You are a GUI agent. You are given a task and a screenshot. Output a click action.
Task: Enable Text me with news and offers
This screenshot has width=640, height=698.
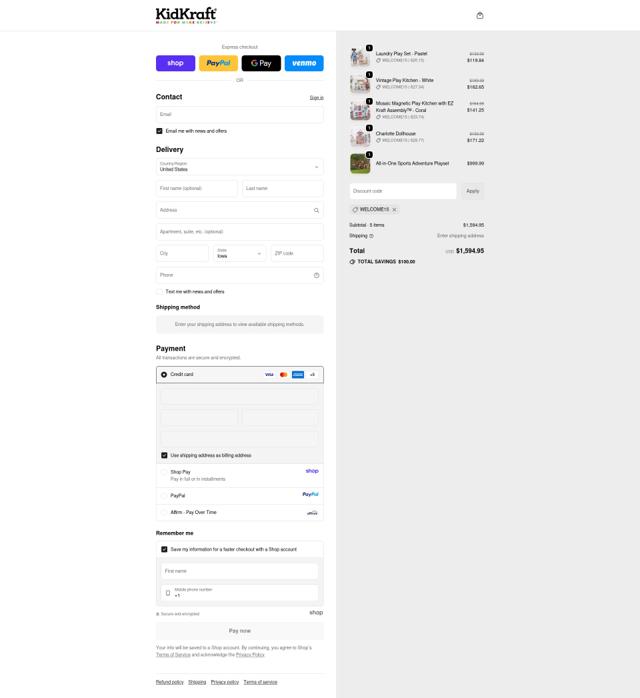pyautogui.click(x=159, y=292)
